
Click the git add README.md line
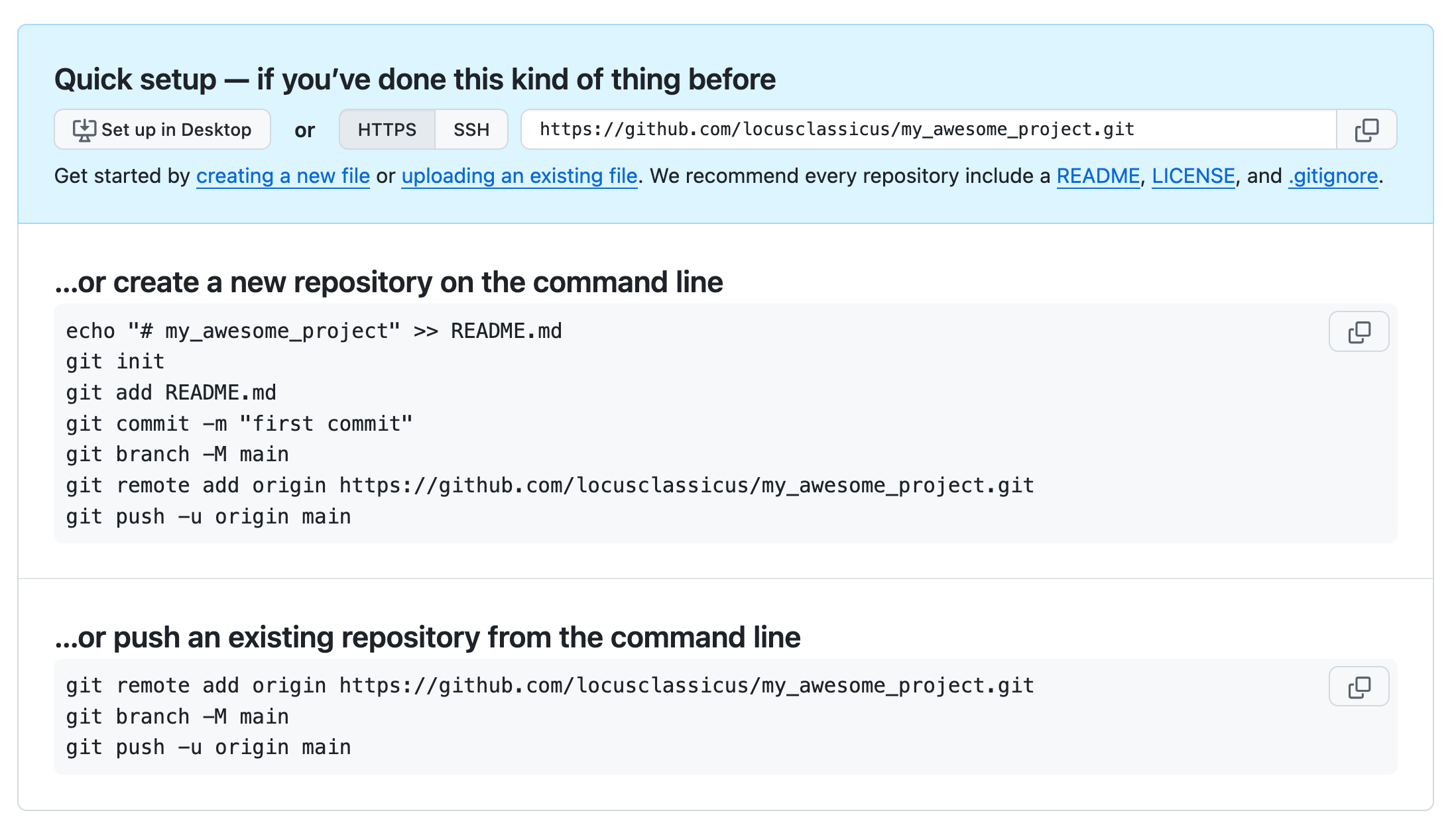click(x=171, y=393)
